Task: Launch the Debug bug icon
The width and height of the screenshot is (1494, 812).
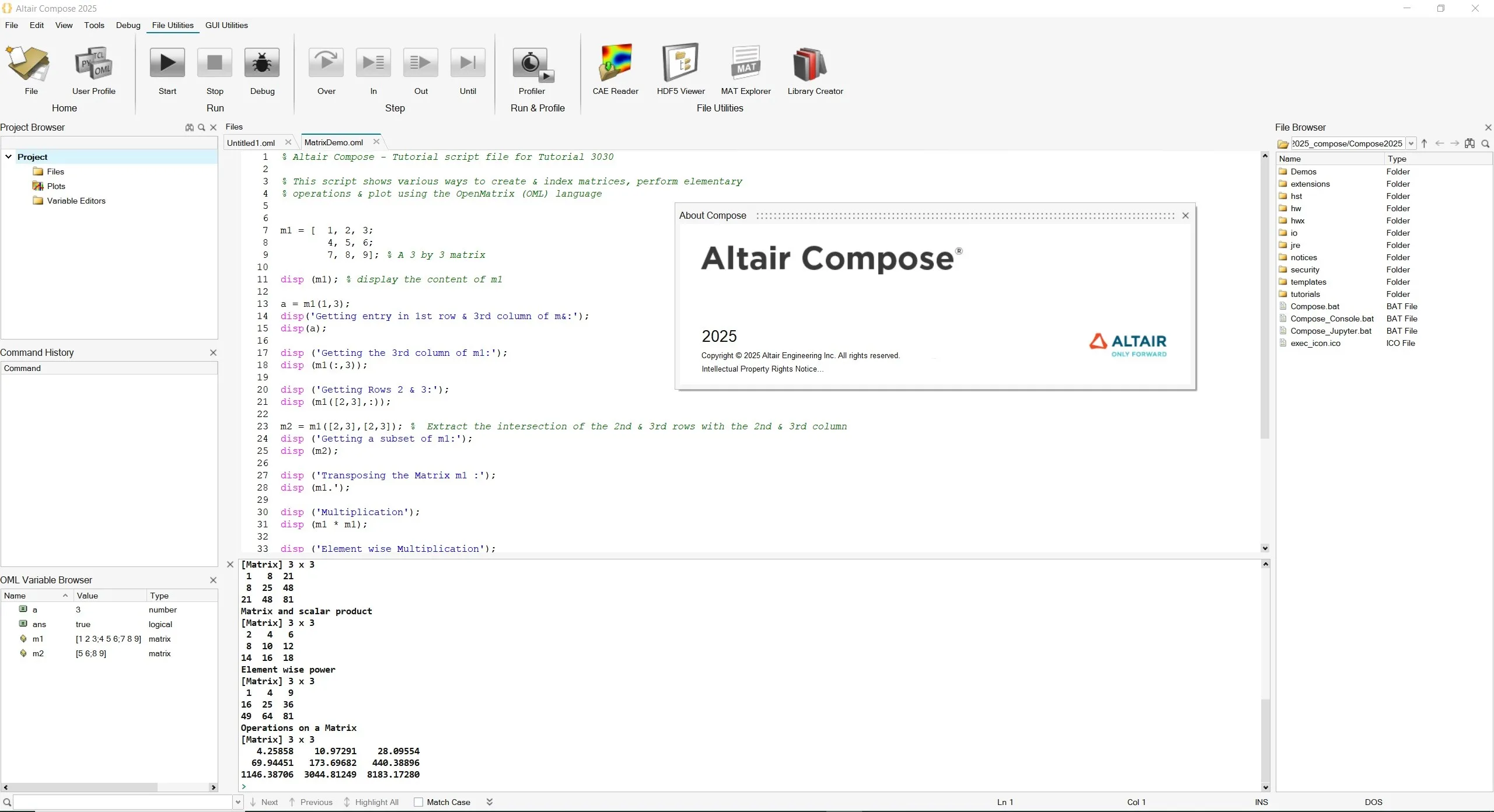Action: pyautogui.click(x=262, y=63)
